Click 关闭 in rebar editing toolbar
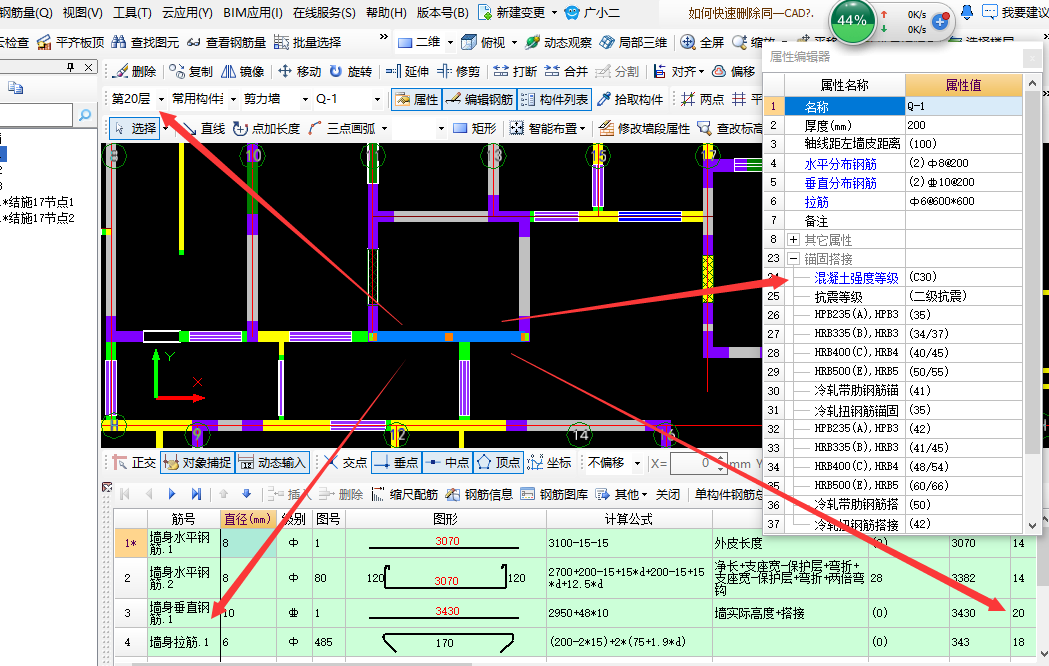1049x666 pixels. [668, 494]
